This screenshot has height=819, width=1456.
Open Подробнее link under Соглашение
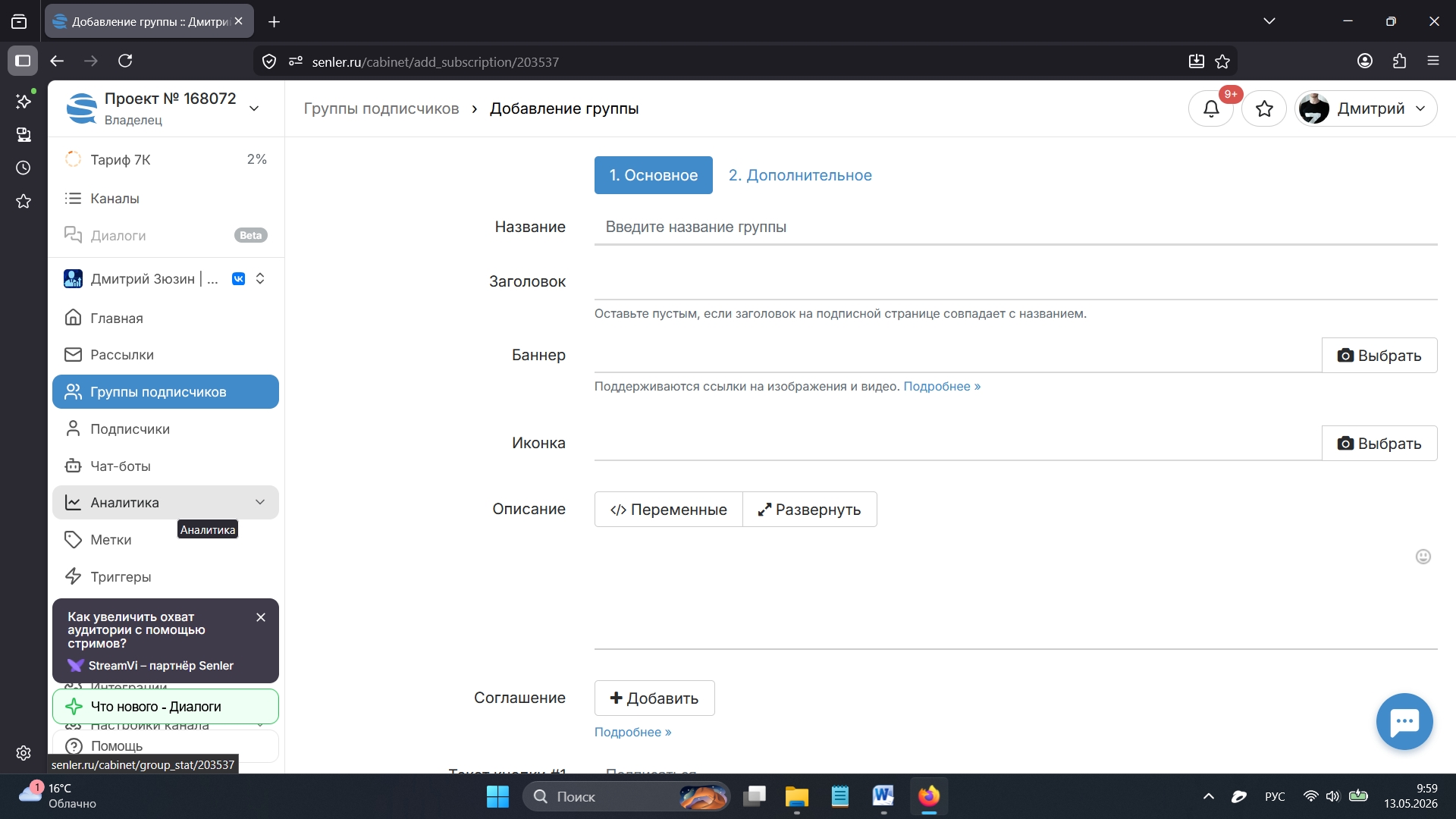[x=632, y=732]
